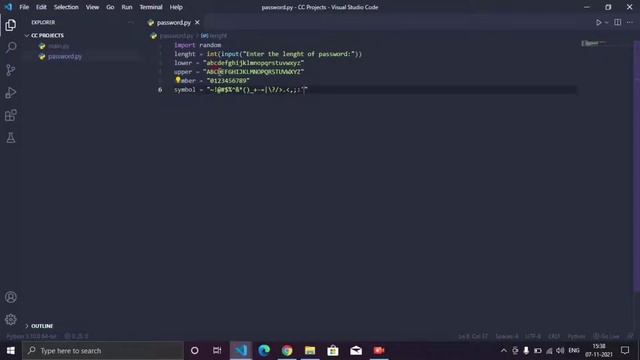The image size is (640, 360).
Task: Open the notification center icon
Action: coord(625,351)
